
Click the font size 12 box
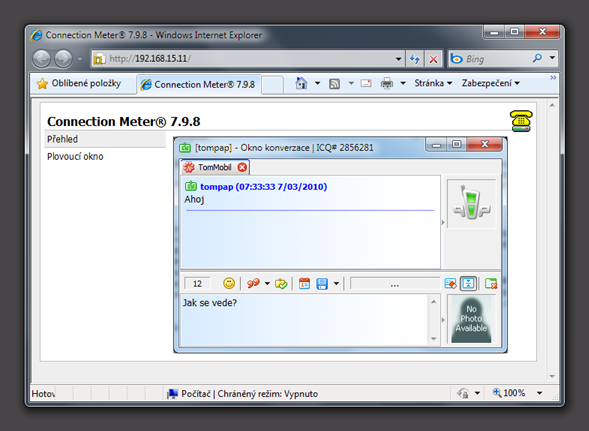(x=197, y=283)
